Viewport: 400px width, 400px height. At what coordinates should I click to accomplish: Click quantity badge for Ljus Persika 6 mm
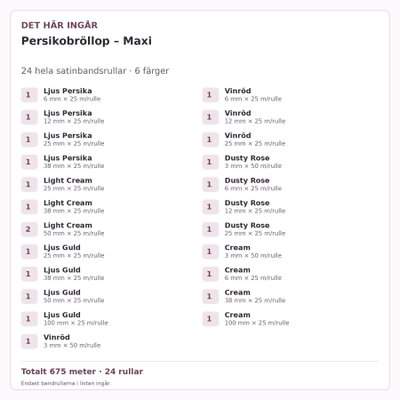[29, 95]
